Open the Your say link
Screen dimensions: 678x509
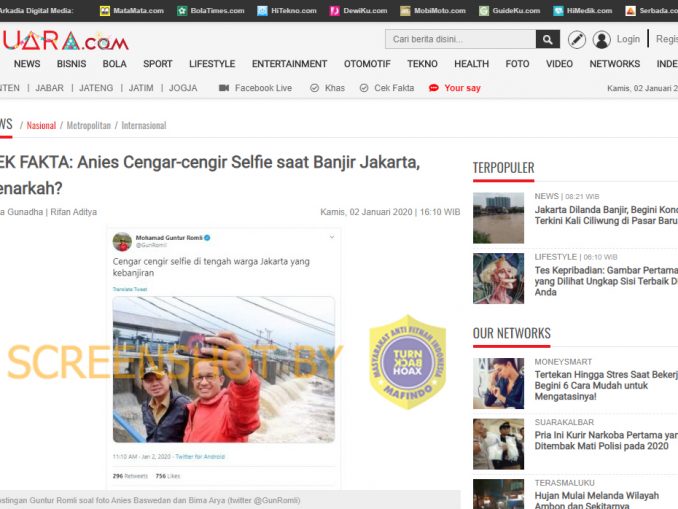coord(462,88)
